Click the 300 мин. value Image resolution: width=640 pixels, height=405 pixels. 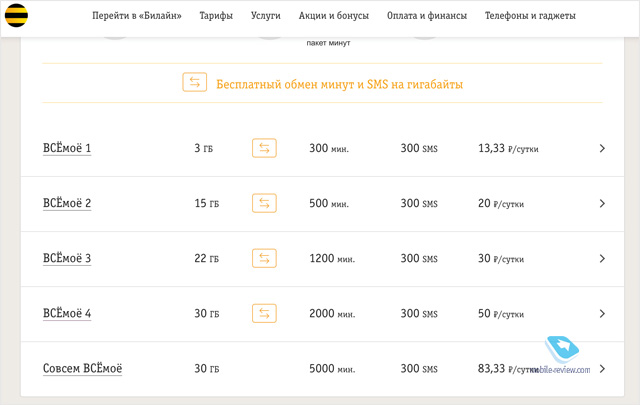coord(329,148)
